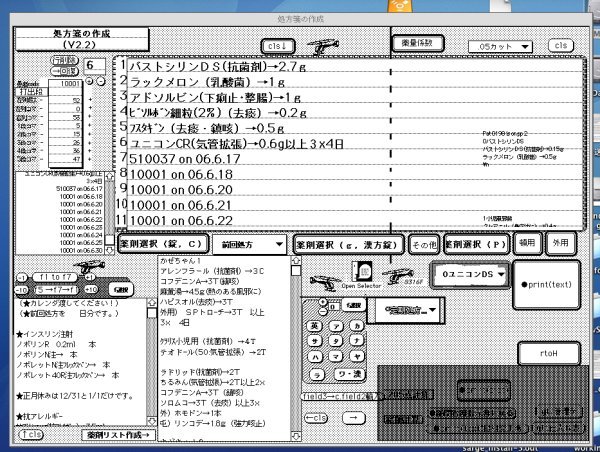
Task: Select the 英 key on the kana keypad
Action: click(x=315, y=326)
